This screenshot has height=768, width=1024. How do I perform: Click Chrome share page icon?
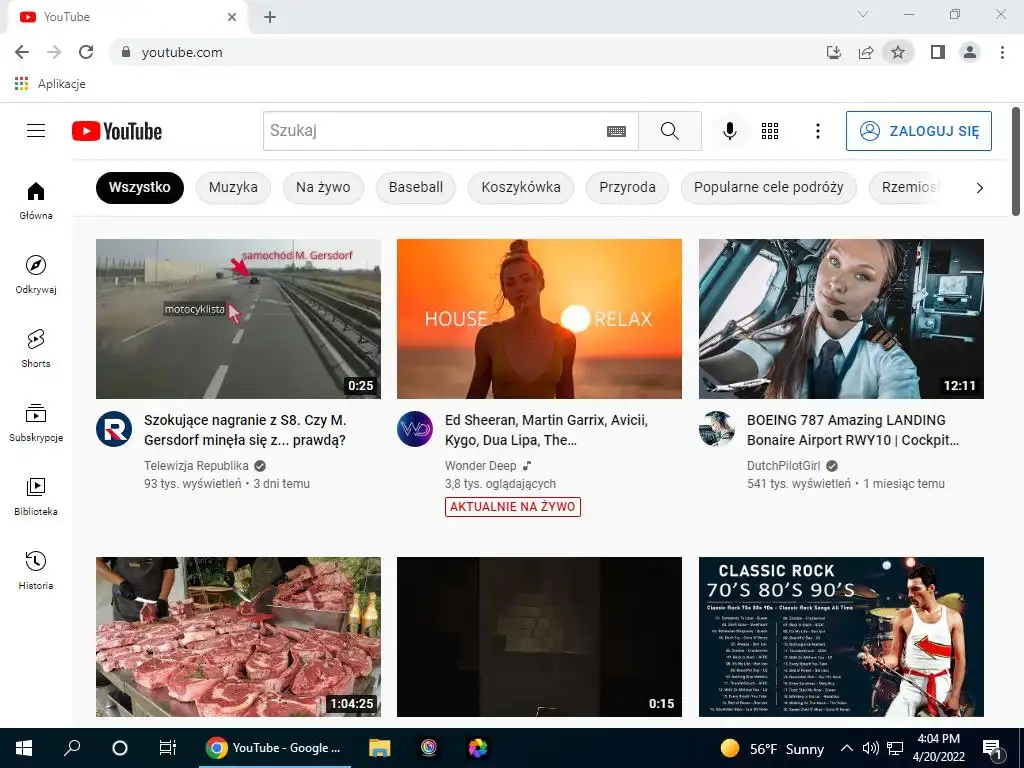pyautogui.click(x=866, y=52)
